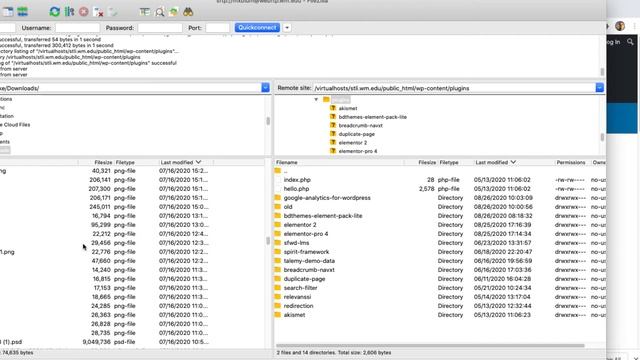
Task: Select elementor 2 in the remote tree
Action: point(353,142)
